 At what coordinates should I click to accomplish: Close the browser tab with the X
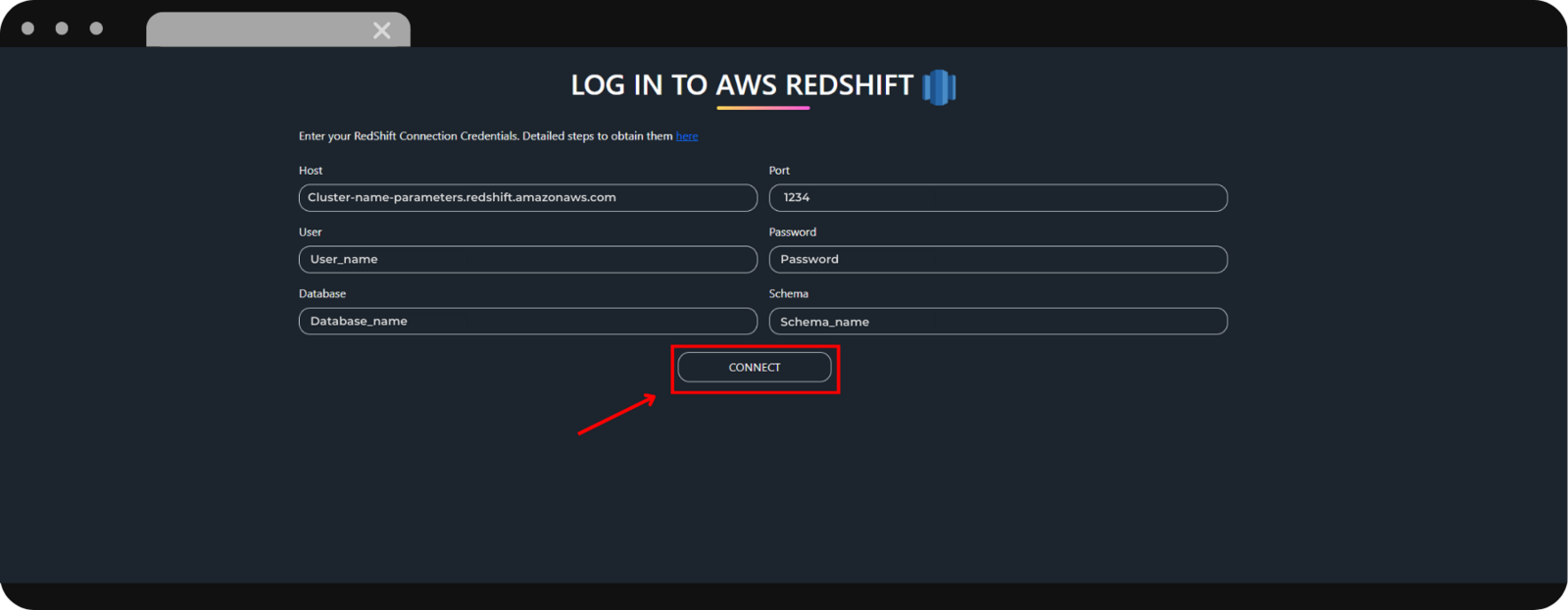coord(382,30)
